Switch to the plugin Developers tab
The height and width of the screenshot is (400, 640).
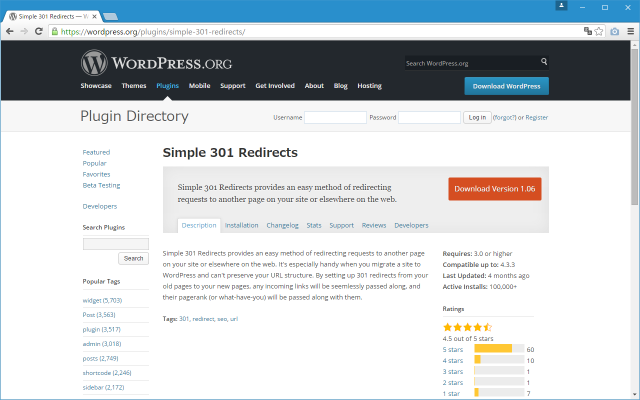click(x=411, y=225)
